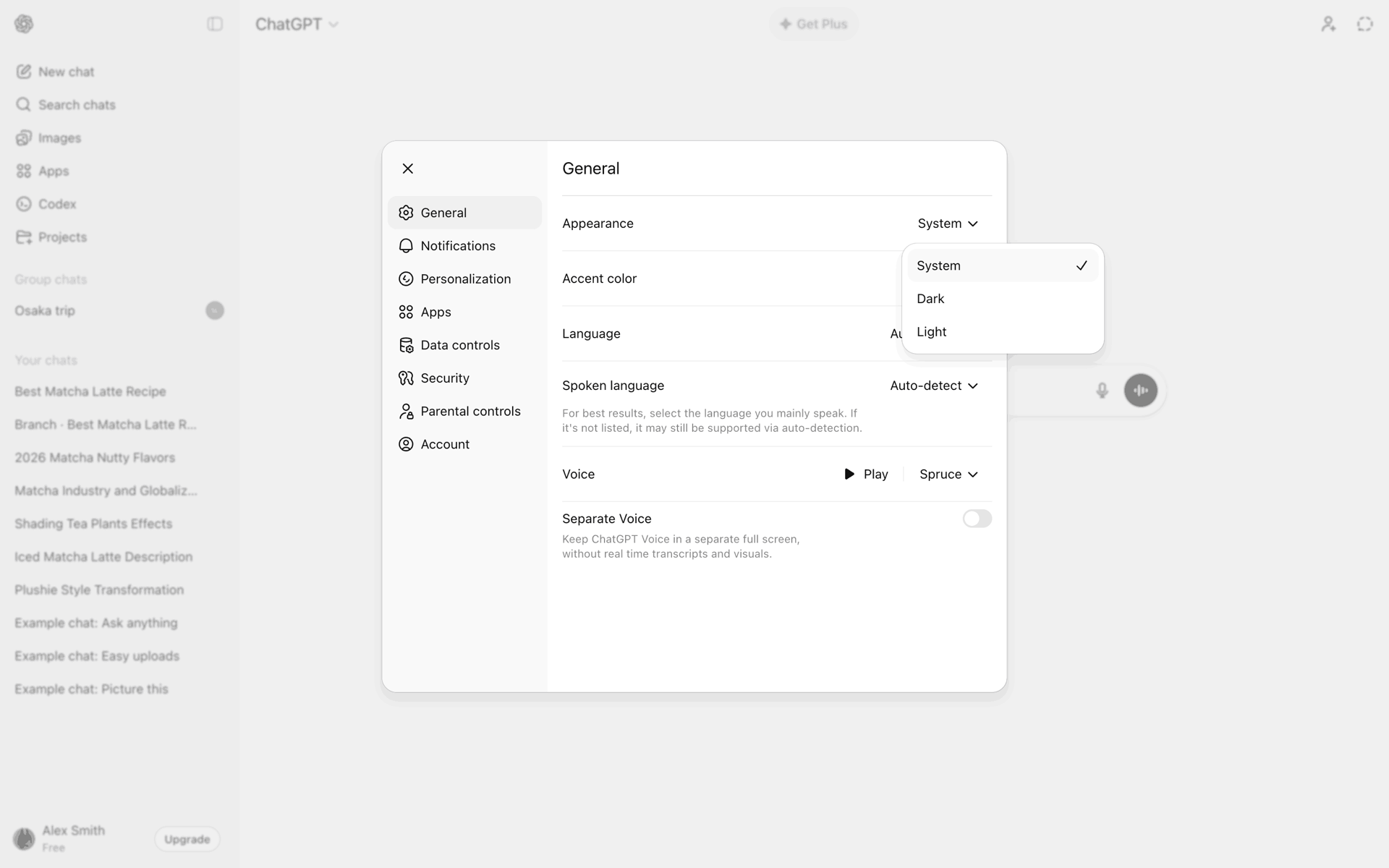The height and width of the screenshot is (868, 1389).
Task: Open the Shading Tea Plants Effects chat
Action: pyautogui.click(x=119, y=524)
